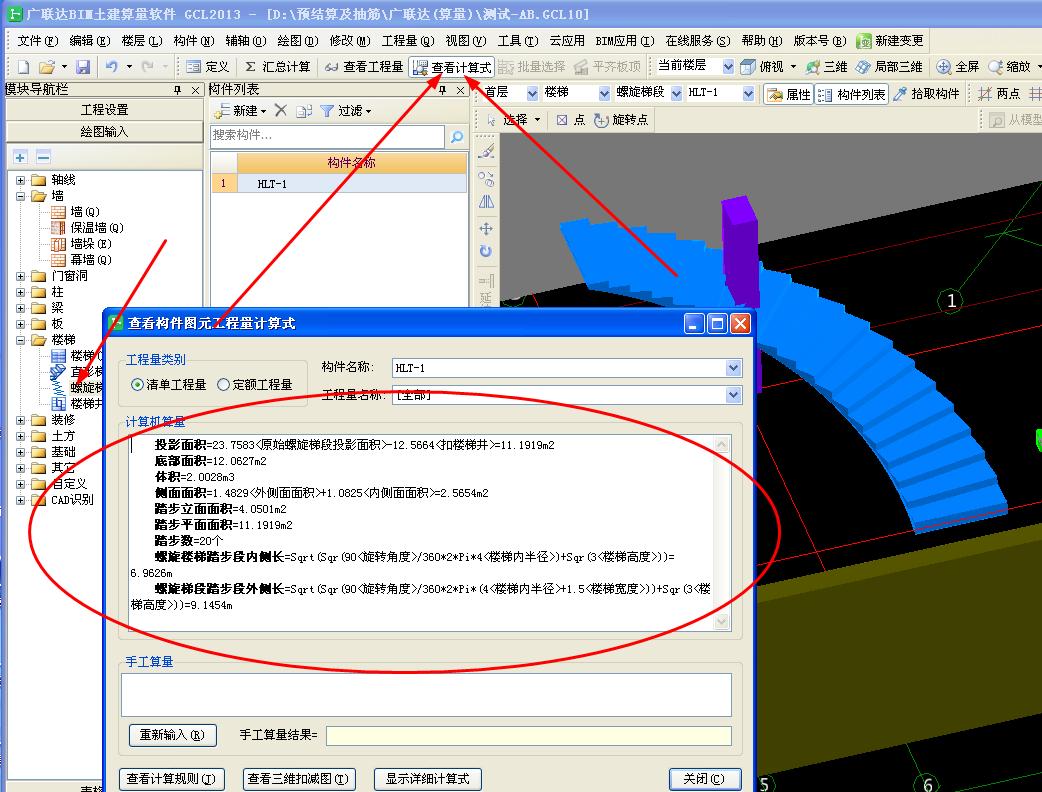Choose the 旋转点 rotate point tool

coord(621,120)
